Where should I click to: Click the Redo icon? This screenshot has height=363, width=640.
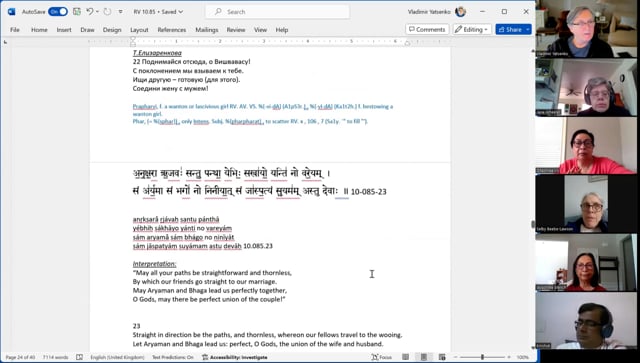(107, 12)
